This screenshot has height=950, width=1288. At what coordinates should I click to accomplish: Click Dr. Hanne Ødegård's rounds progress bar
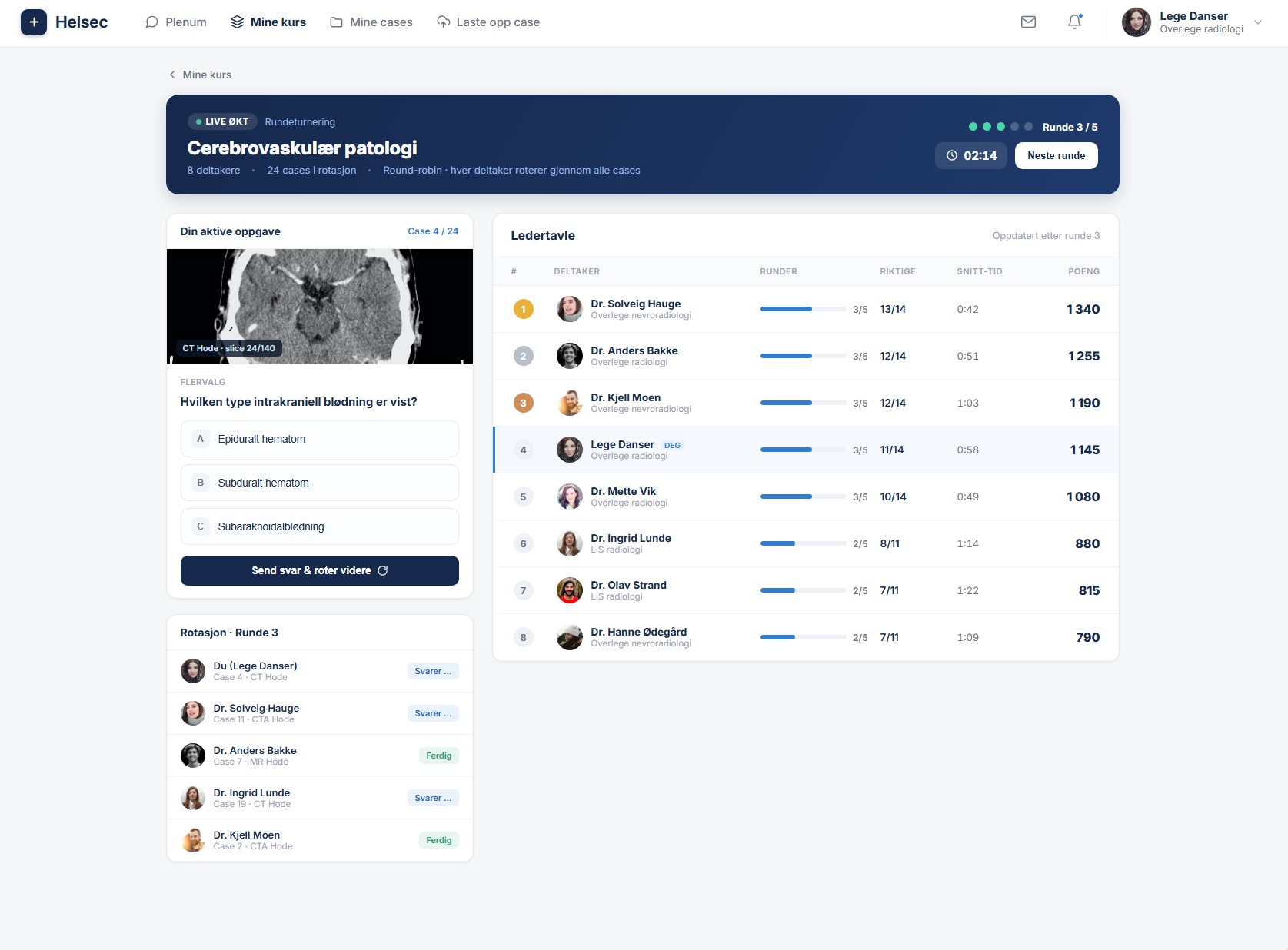pyautogui.click(x=803, y=637)
